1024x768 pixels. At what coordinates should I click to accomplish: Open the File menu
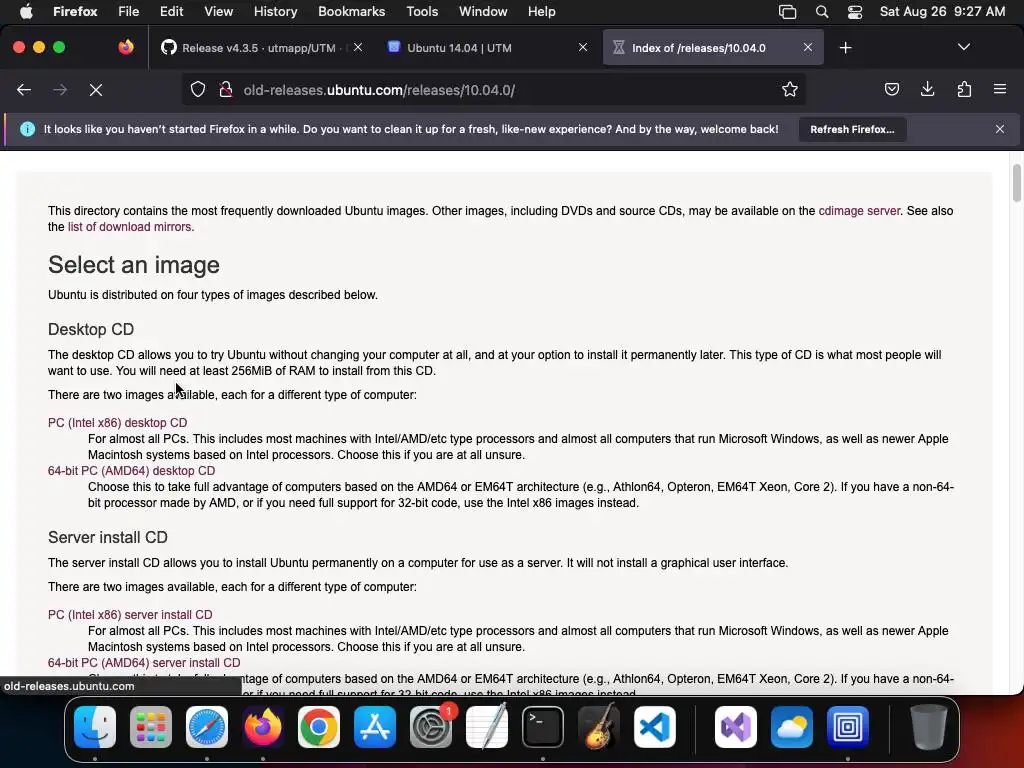129,12
